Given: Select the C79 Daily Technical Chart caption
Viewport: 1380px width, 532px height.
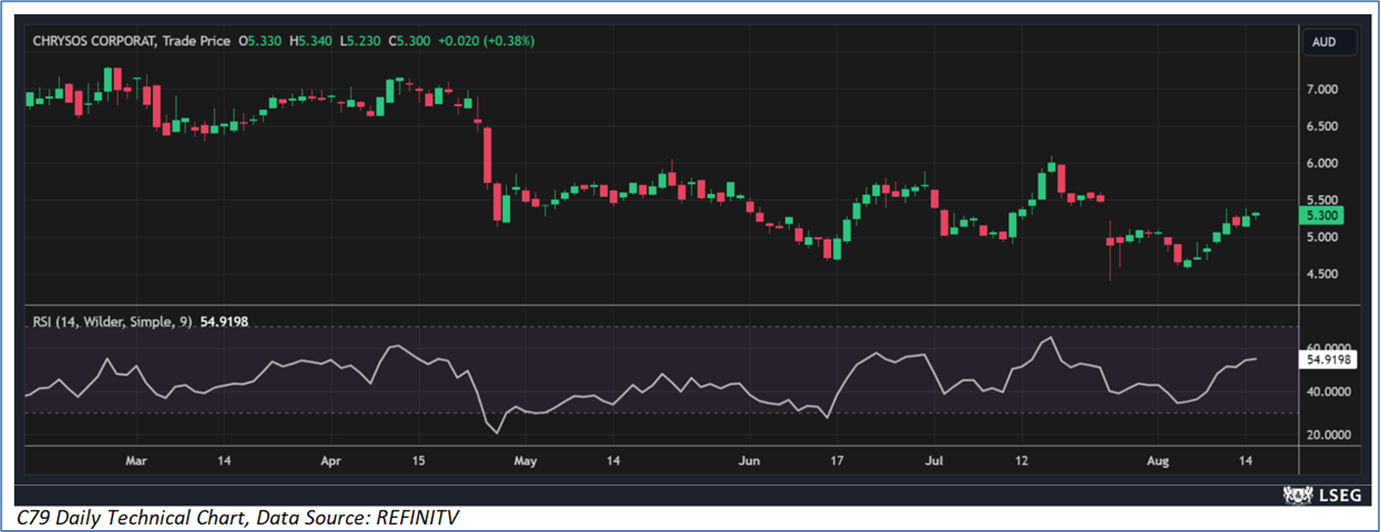Looking at the screenshot, I should tap(239, 518).
